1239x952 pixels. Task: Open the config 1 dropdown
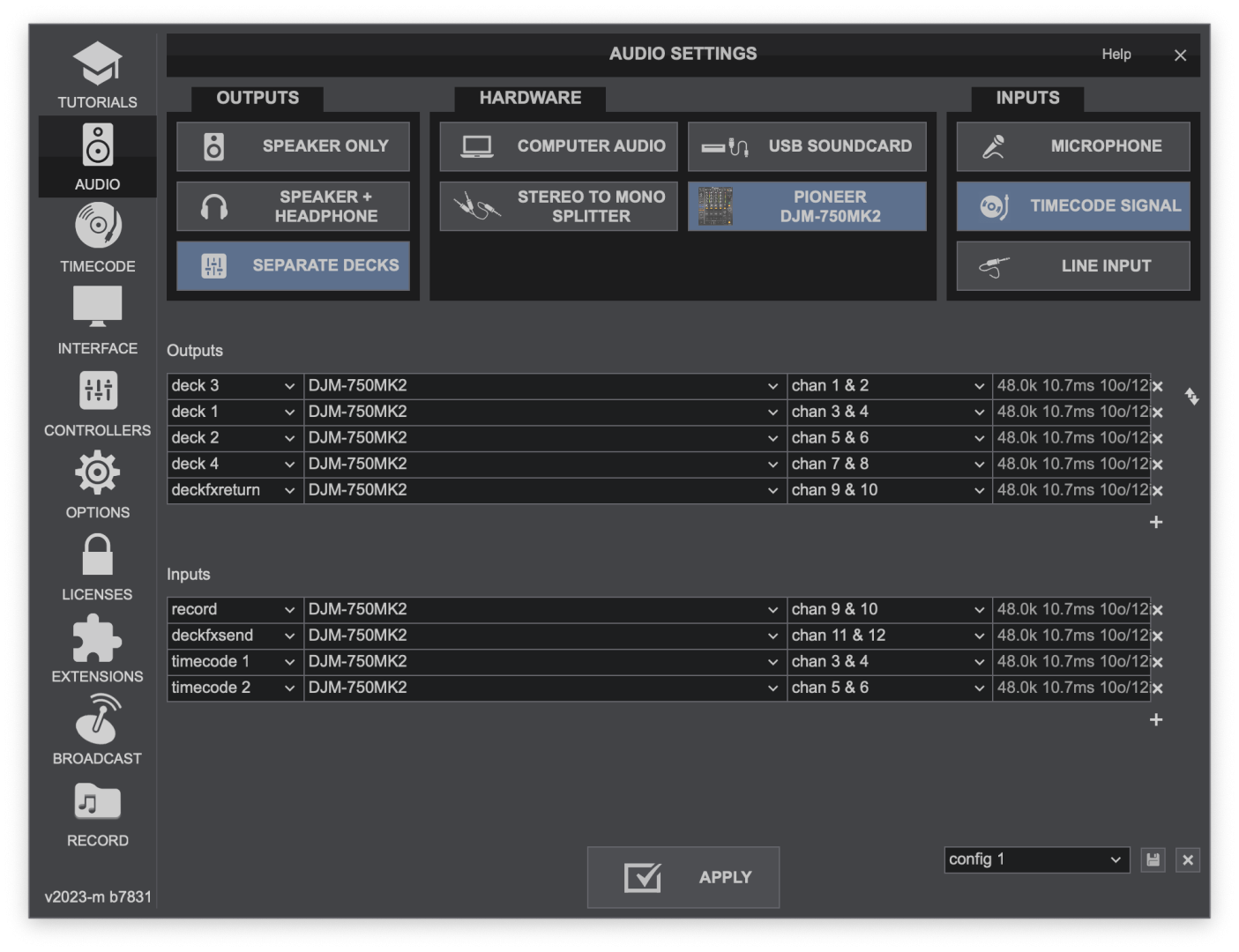1037,859
